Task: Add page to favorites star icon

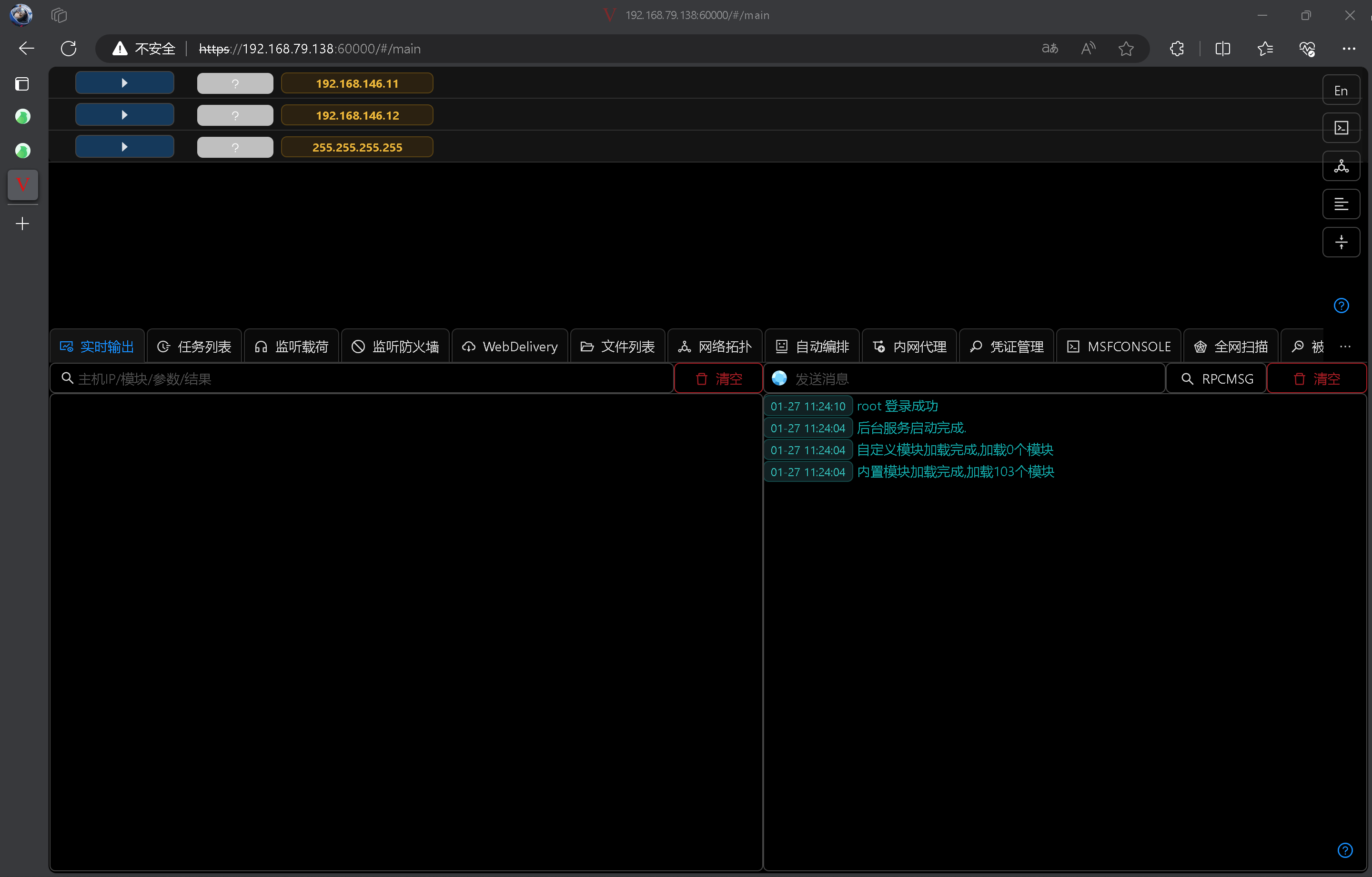Action: [x=1125, y=49]
